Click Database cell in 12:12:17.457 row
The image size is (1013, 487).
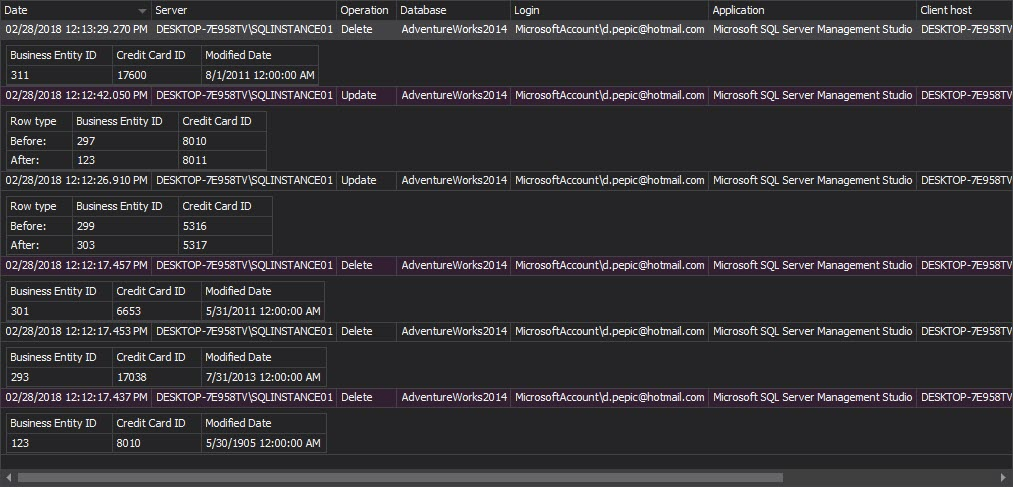tap(454, 265)
